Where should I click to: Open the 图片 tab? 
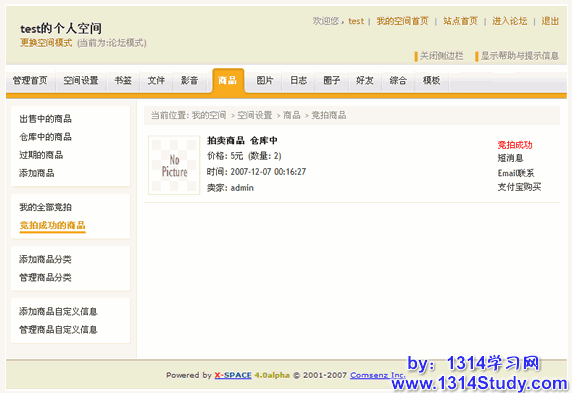(x=265, y=81)
